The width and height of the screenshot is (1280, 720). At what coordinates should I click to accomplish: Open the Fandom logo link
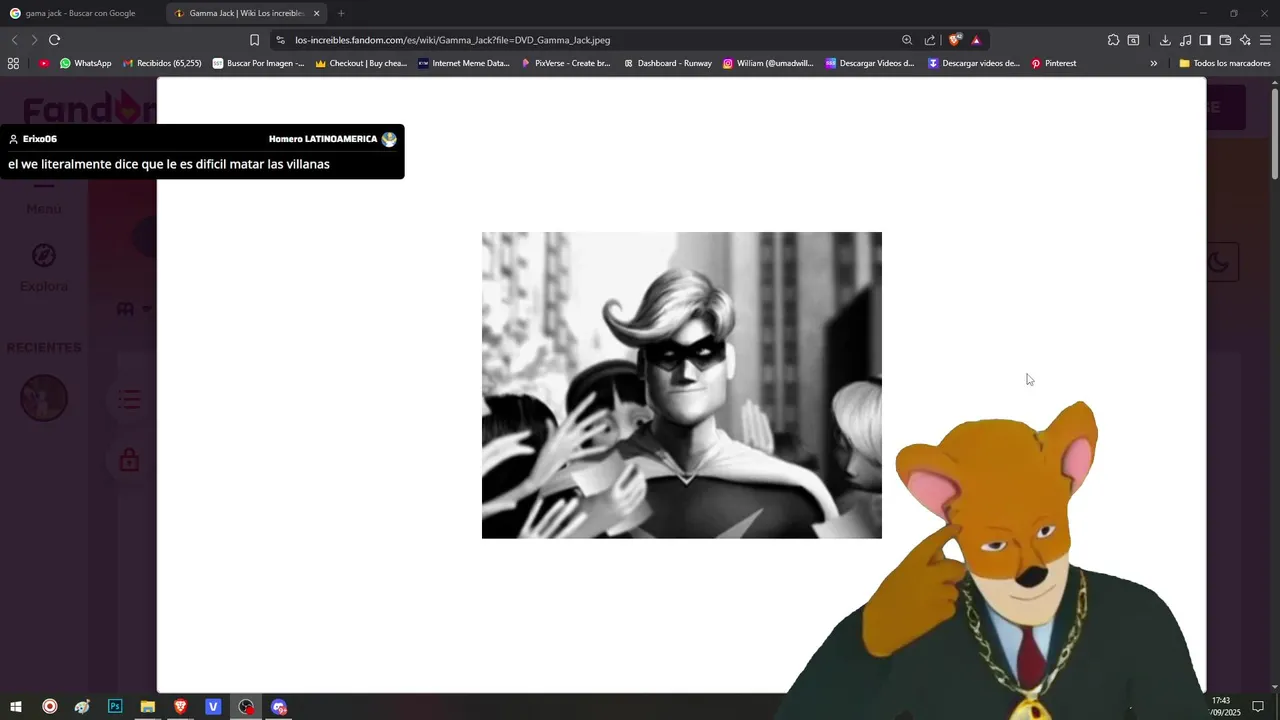90,108
